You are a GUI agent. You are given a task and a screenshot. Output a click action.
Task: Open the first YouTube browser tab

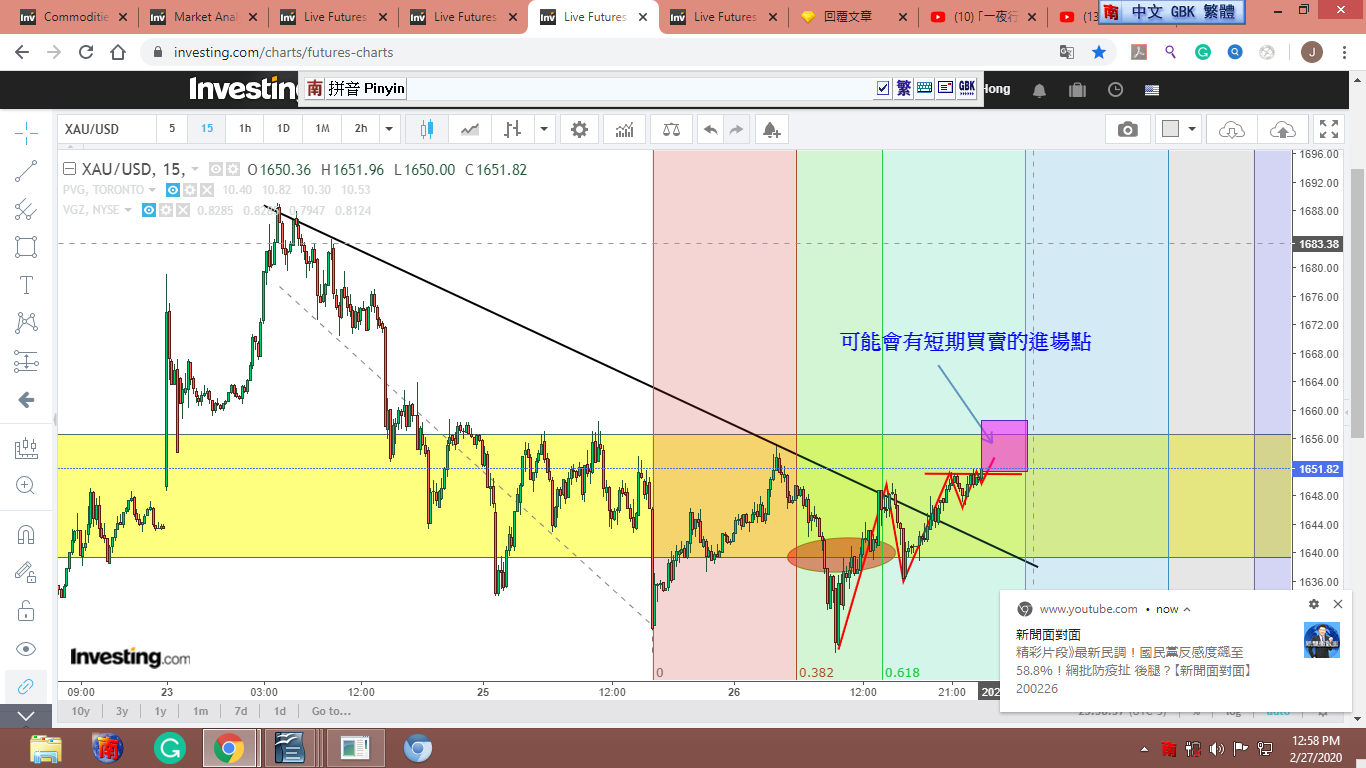click(982, 17)
